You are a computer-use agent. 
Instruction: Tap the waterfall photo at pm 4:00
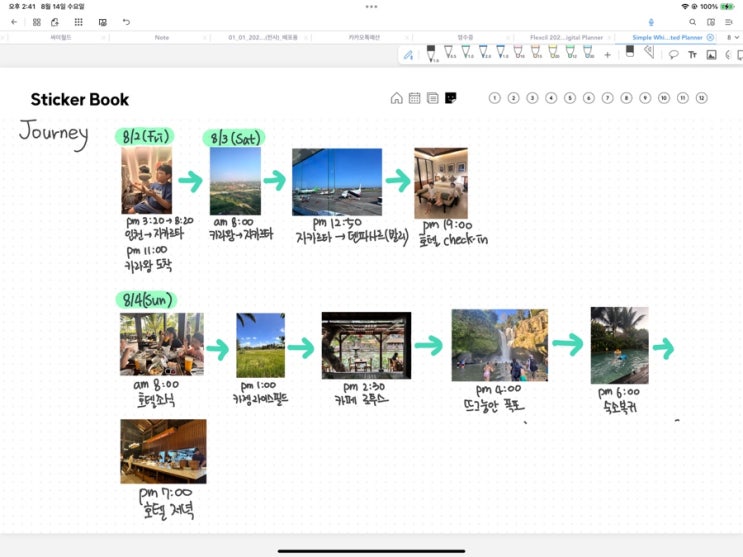click(x=499, y=345)
